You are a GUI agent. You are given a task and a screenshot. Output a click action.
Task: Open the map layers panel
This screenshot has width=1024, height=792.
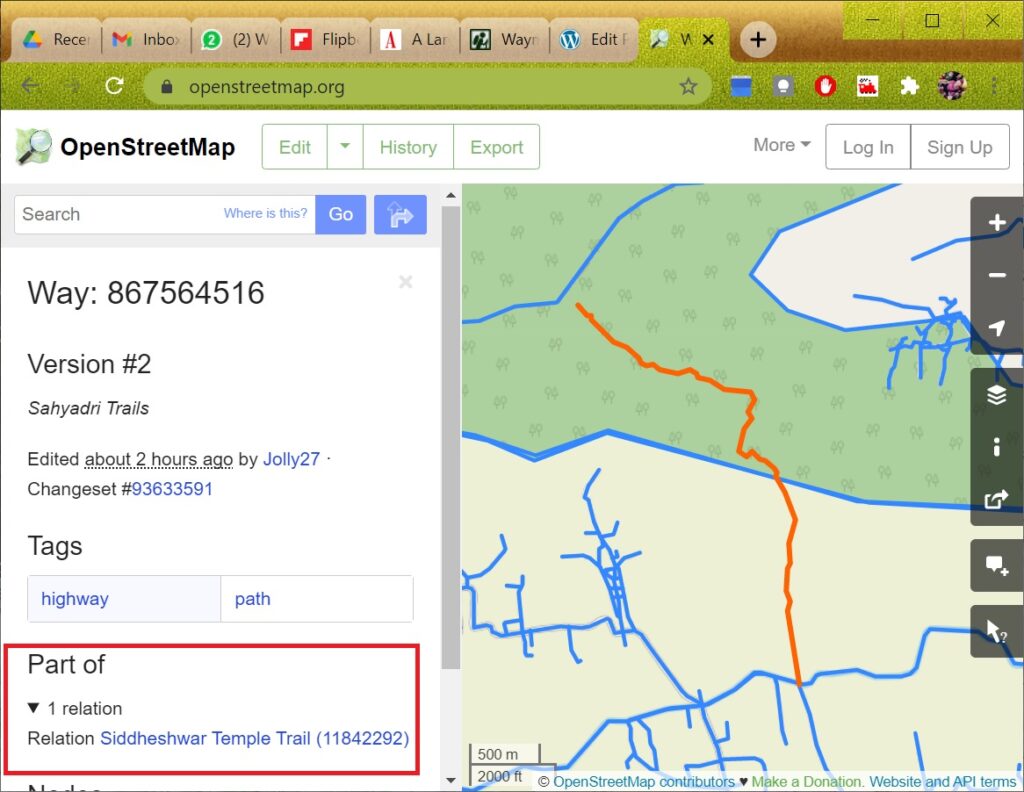click(x=997, y=395)
